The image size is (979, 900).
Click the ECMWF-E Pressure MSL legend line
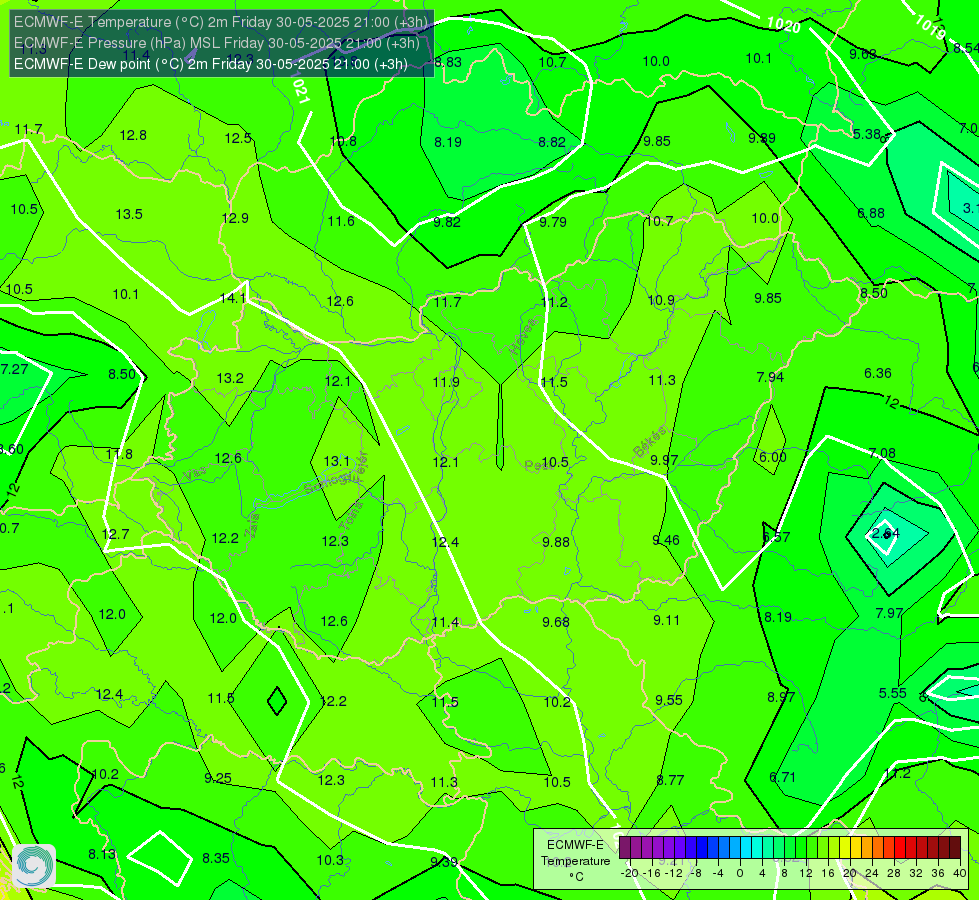tap(217, 43)
